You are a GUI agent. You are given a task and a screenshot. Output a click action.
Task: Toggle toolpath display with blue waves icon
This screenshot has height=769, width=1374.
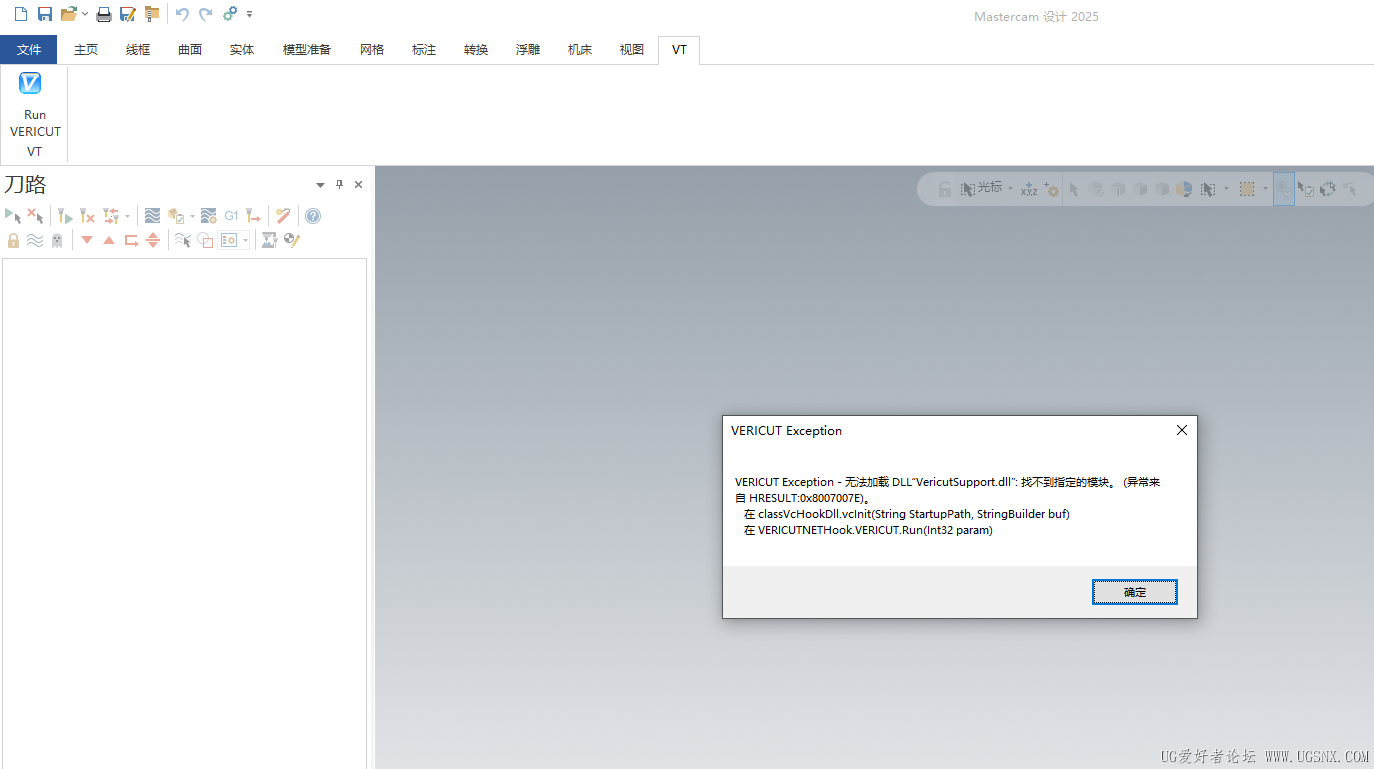[35, 240]
